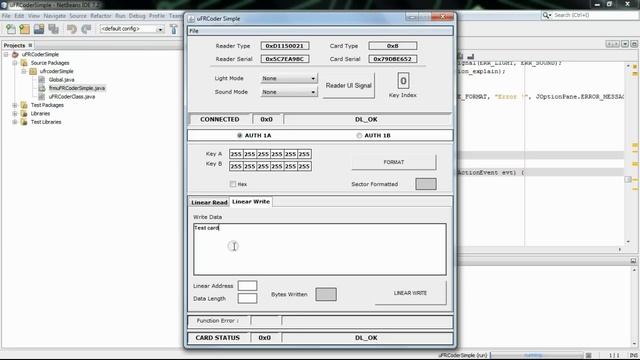Click the CONNECTED status label

coord(220,119)
